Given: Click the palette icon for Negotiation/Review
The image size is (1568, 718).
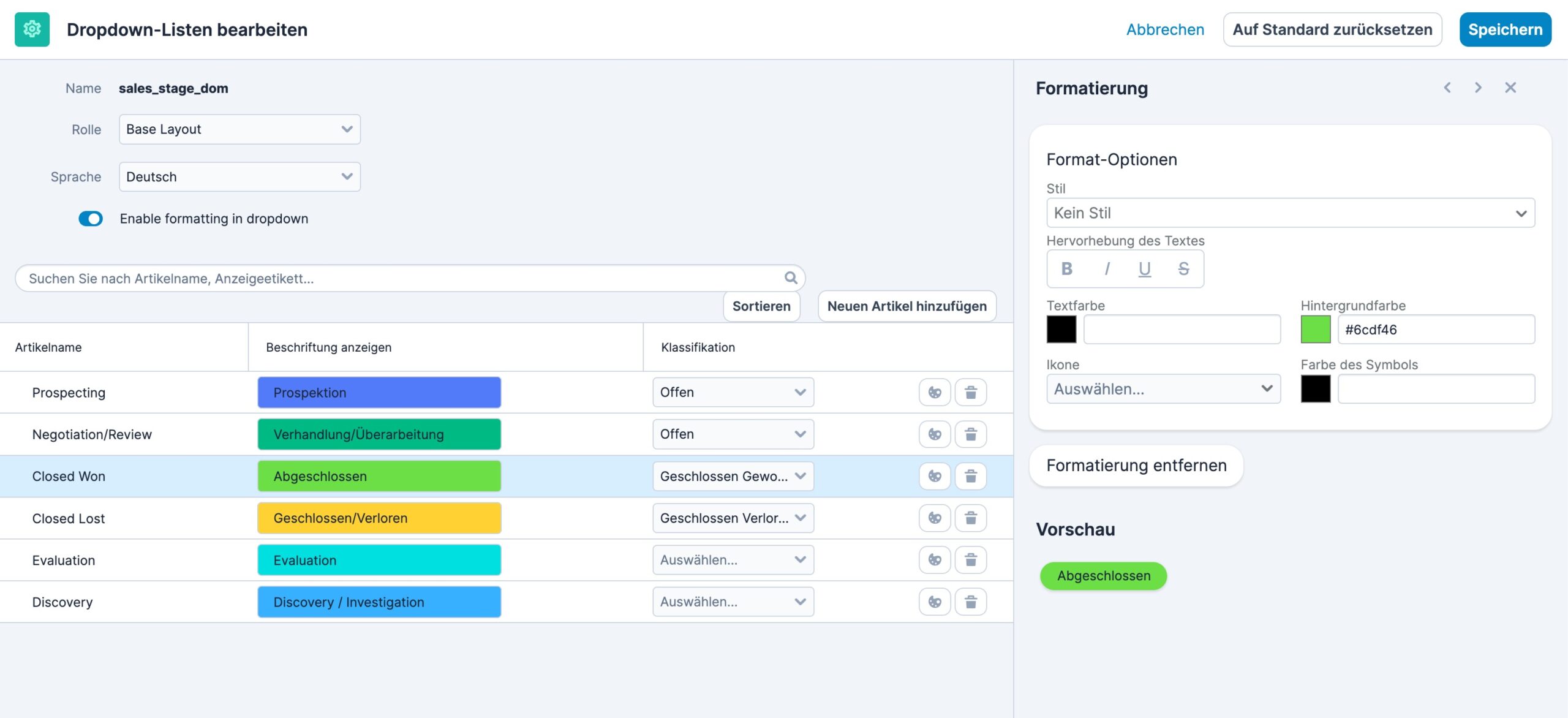Looking at the screenshot, I should (934, 434).
